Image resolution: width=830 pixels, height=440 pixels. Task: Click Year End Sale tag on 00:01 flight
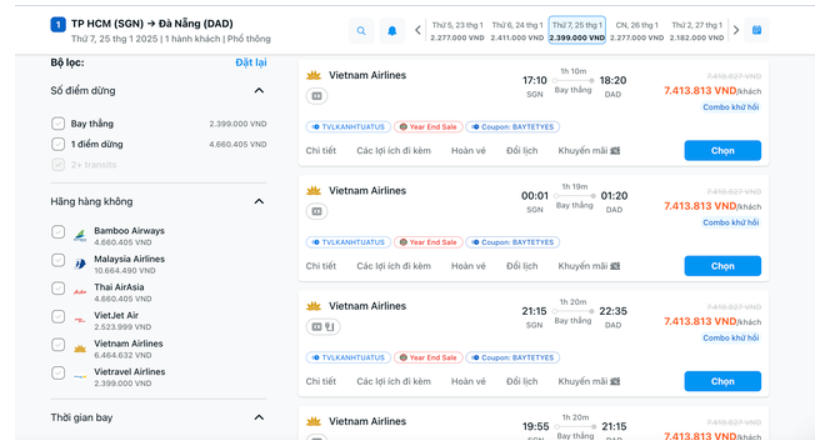(x=428, y=243)
